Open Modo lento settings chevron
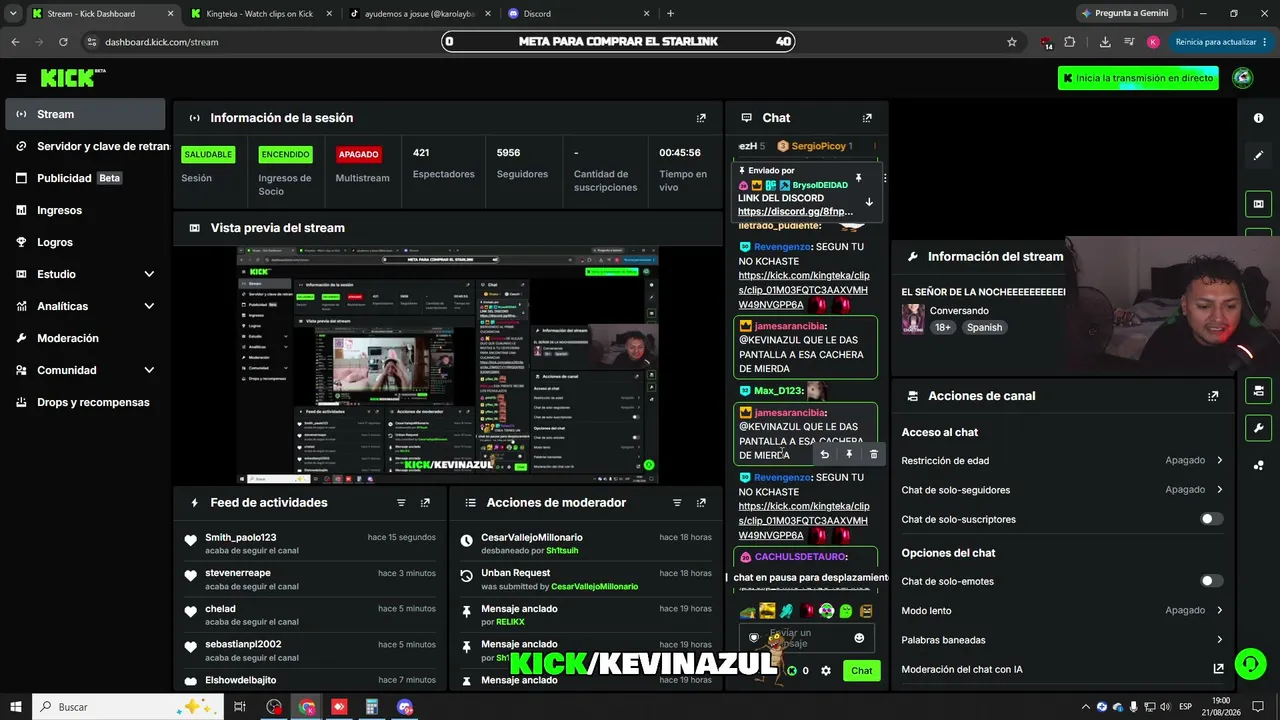Viewport: 1280px width, 720px height. point(1219,610)
